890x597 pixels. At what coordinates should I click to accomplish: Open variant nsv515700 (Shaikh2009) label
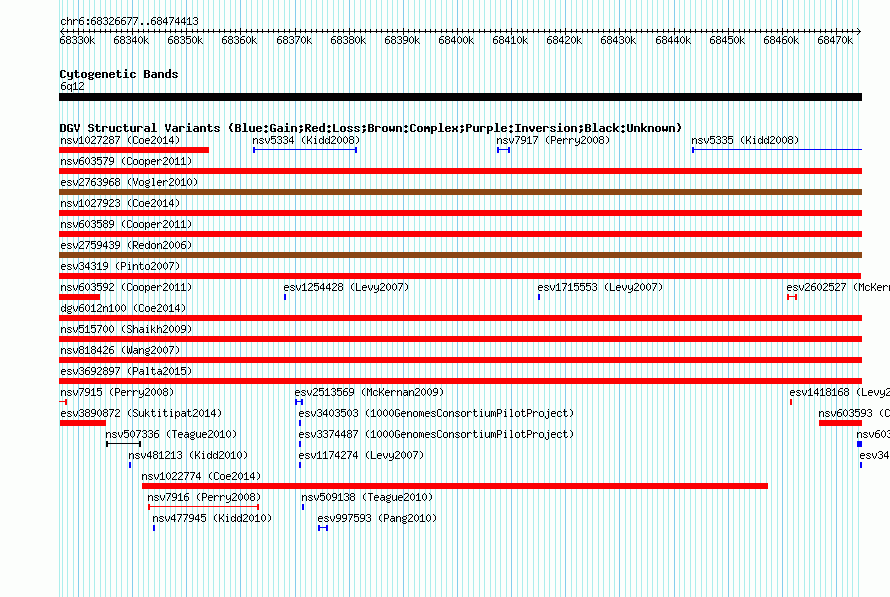pyautogui.click(x=126, y=329)
